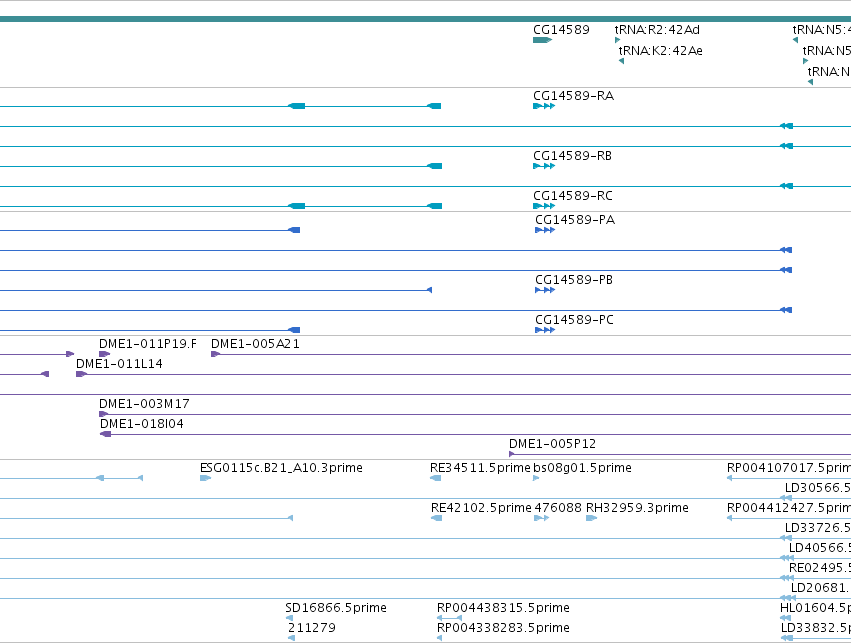Select transcript label CG14589-RB
The height and width of the screenshot is (643, 851).
[573, 156]
